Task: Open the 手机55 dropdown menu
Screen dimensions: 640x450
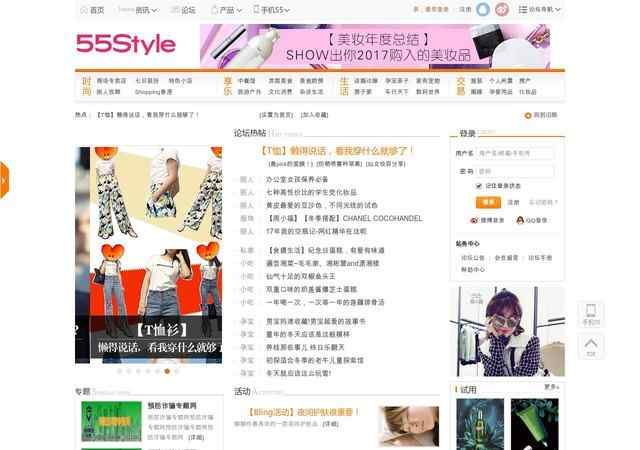Action: tap(273, 10)
